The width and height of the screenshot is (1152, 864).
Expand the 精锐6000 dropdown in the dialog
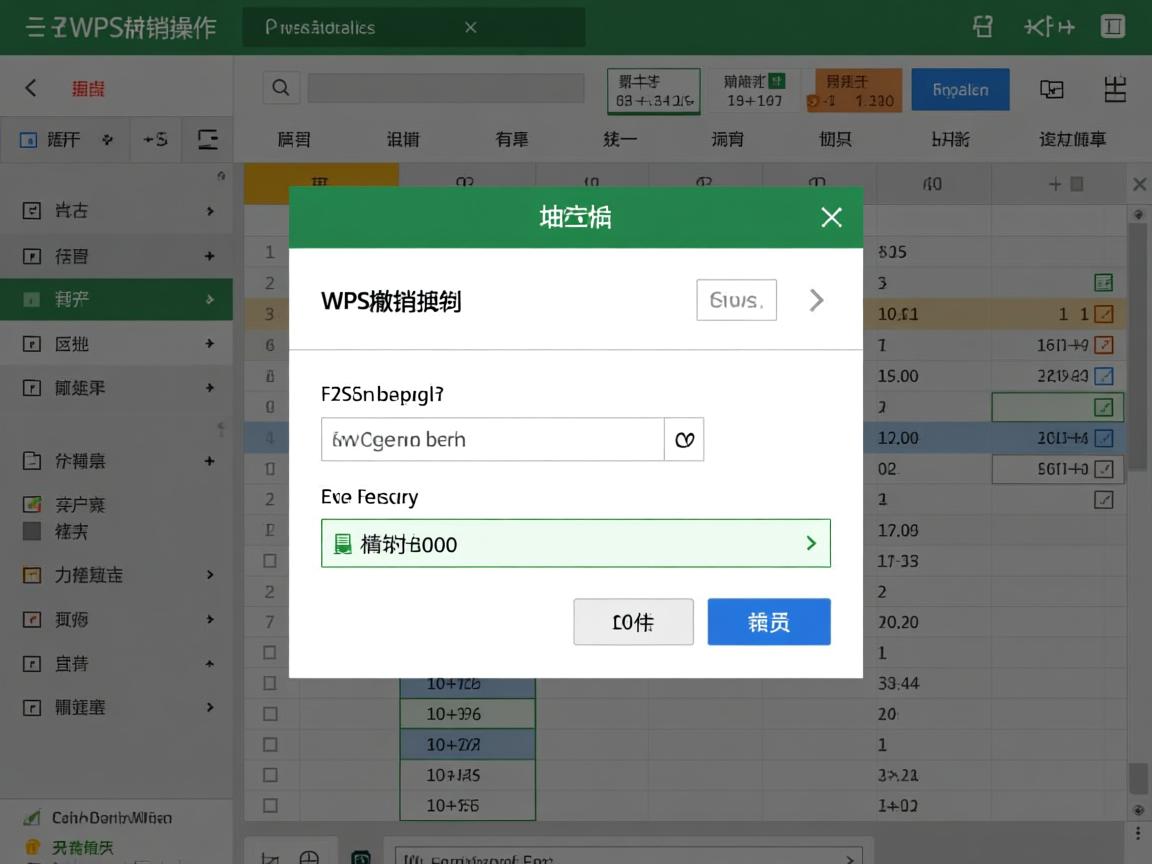pyautogui.click(x=811, y=543)
